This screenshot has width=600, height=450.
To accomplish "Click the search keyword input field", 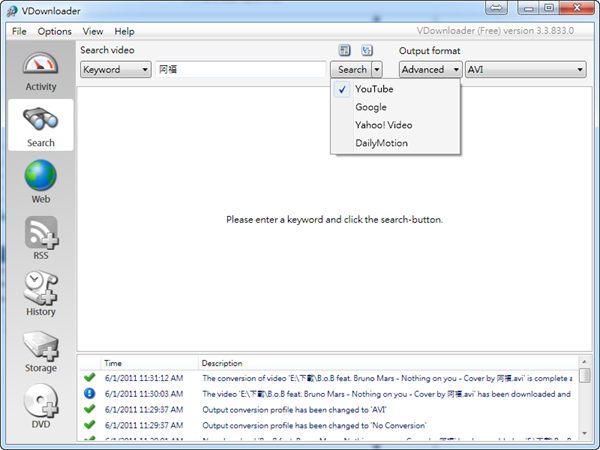I will coord(241,70).
